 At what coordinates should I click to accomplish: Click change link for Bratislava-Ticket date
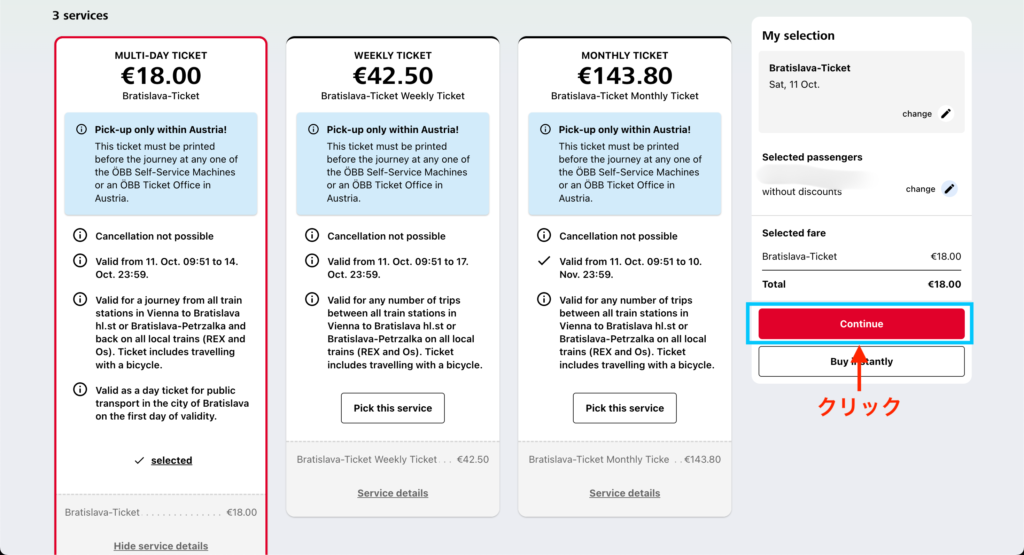coord(916,114)
